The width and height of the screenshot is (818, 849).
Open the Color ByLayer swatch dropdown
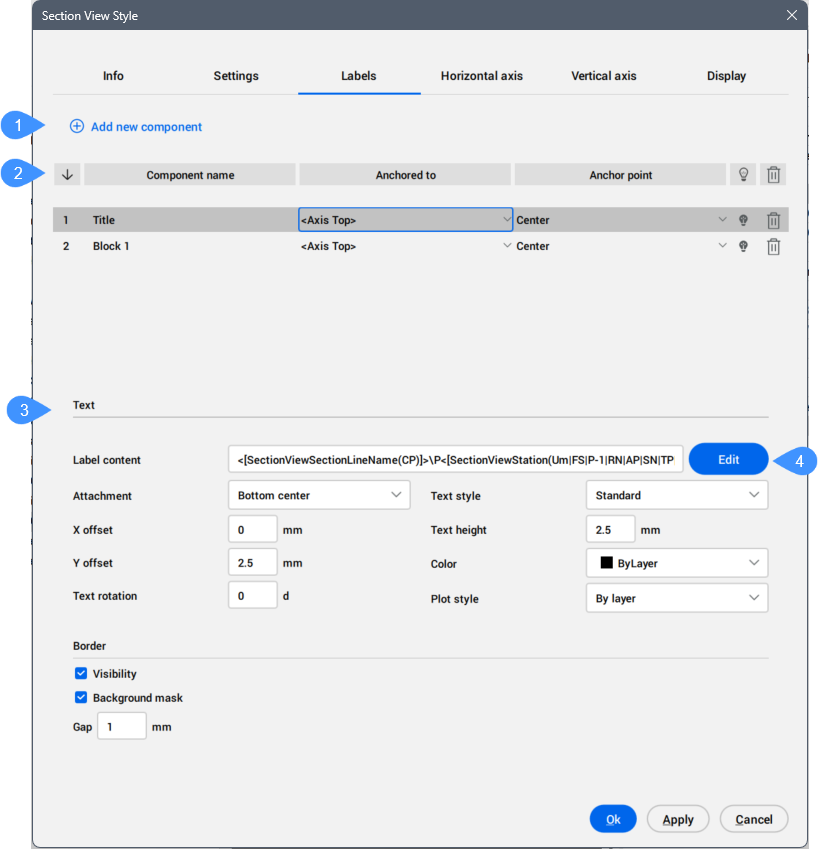pyautogui.click(x=676, y=564)
